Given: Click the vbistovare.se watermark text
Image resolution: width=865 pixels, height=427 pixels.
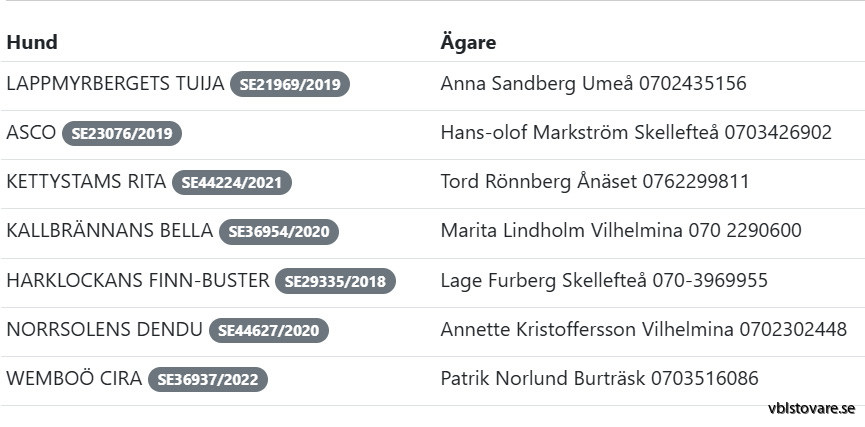Looking at the screenshot, I should [x=811, y=408].
